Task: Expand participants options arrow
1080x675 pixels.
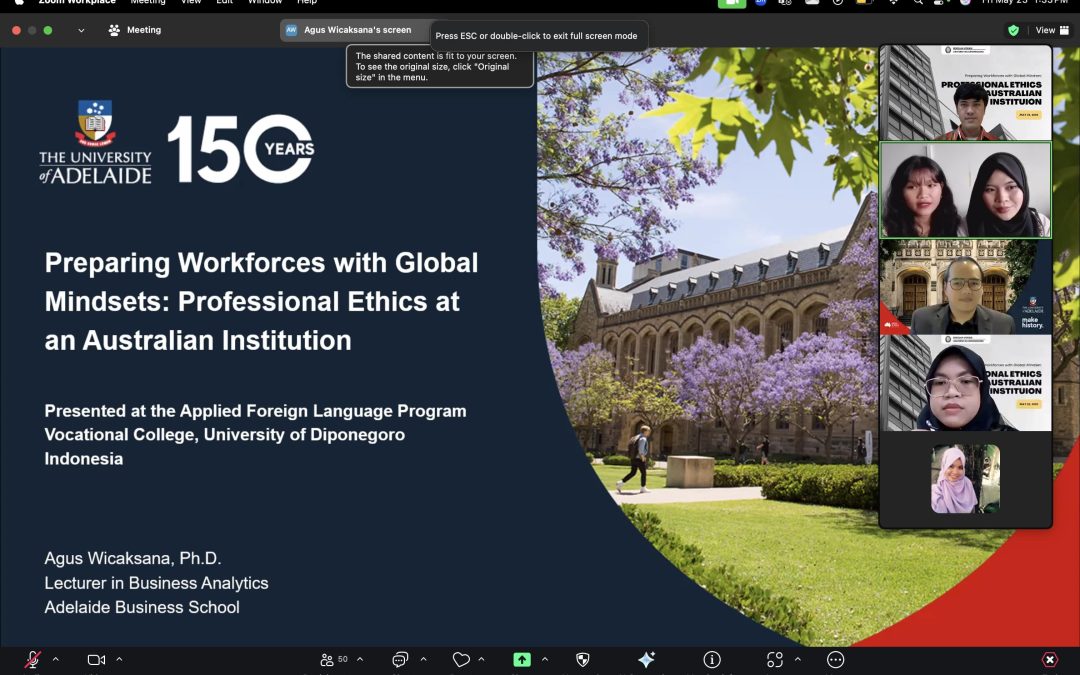Action: pos(360,659)
